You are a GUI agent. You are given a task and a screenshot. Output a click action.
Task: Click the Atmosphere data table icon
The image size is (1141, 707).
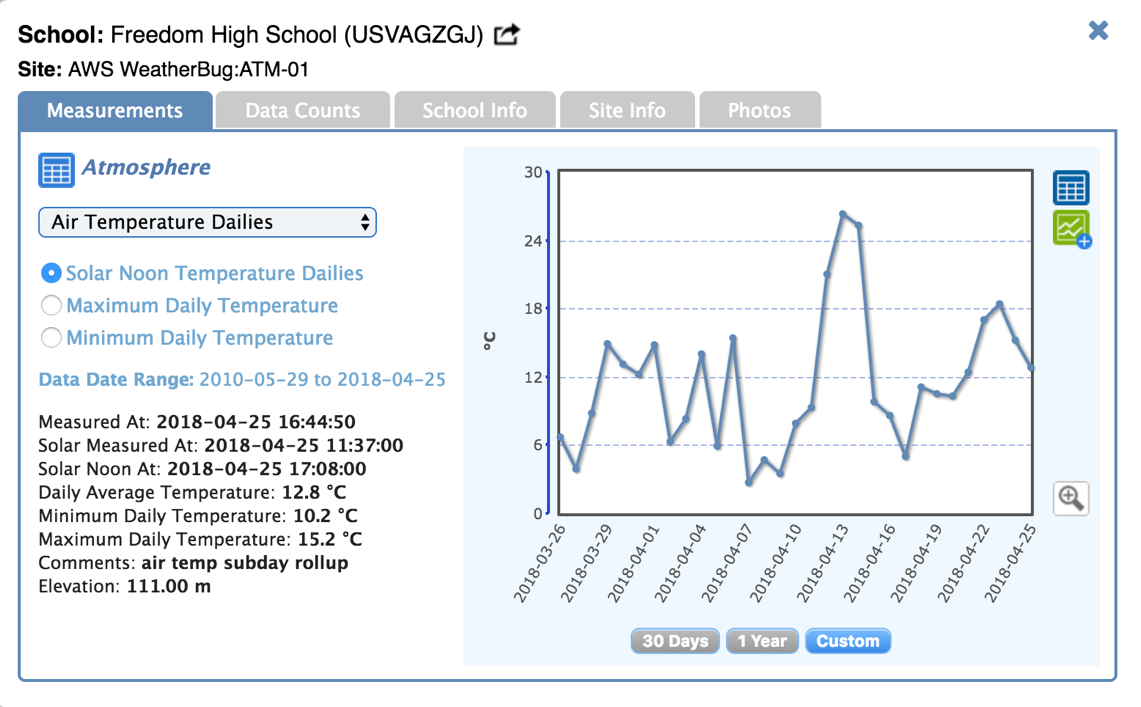[x=56, y=170]
